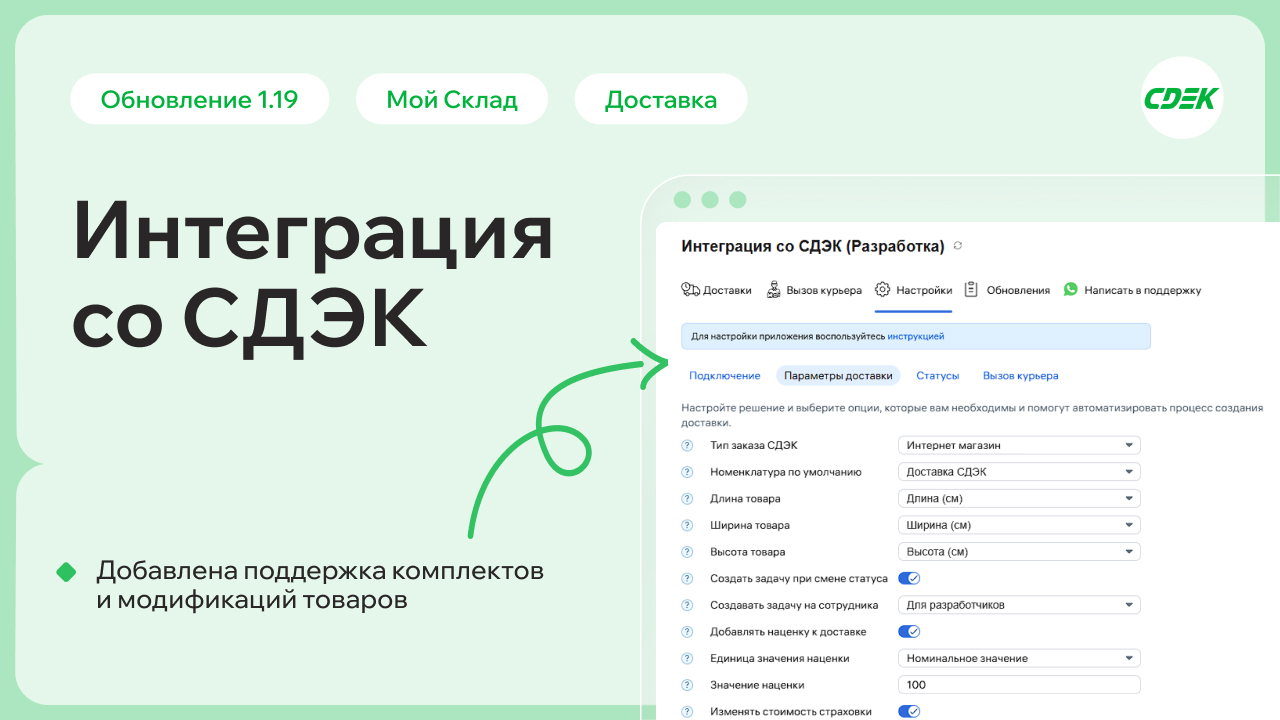Click help icon for Добавлять наценку к доставке

tap(687, 632)
